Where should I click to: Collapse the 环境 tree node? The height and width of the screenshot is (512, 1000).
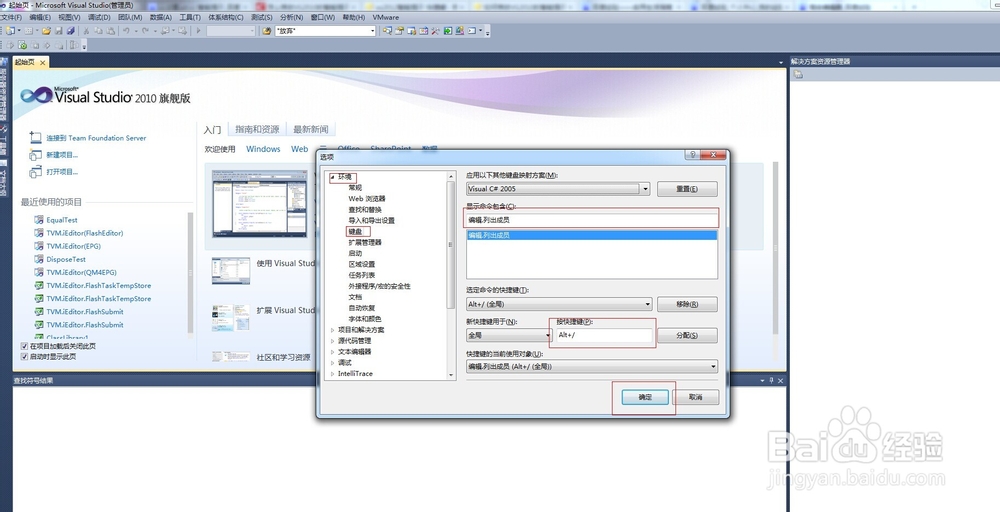[333, 177]
